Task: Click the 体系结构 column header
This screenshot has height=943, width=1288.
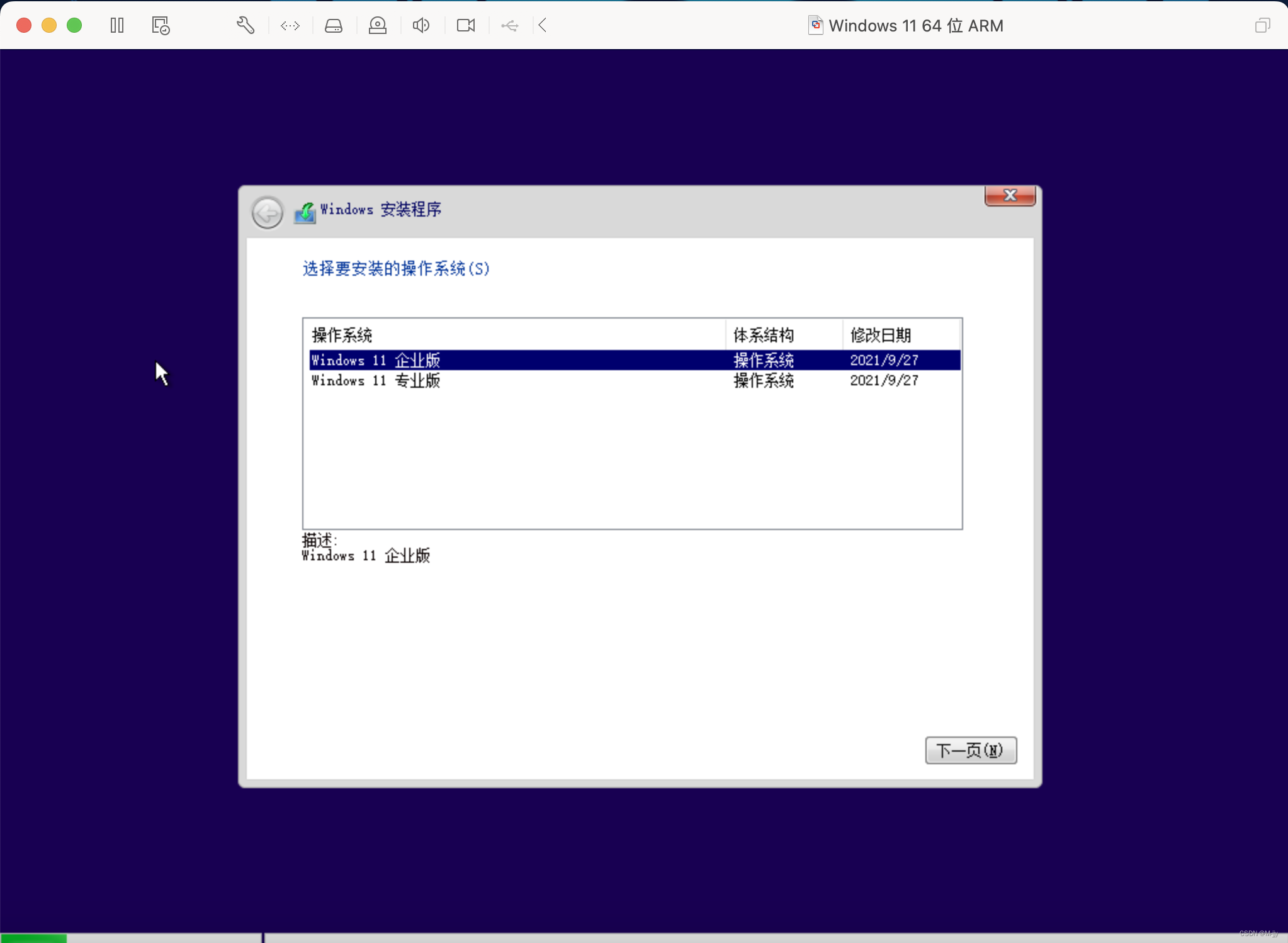Action: click(784, 335)
